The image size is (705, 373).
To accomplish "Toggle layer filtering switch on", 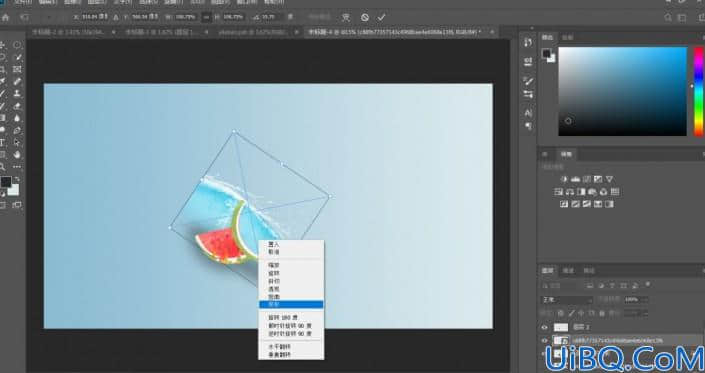I will 648,284.
